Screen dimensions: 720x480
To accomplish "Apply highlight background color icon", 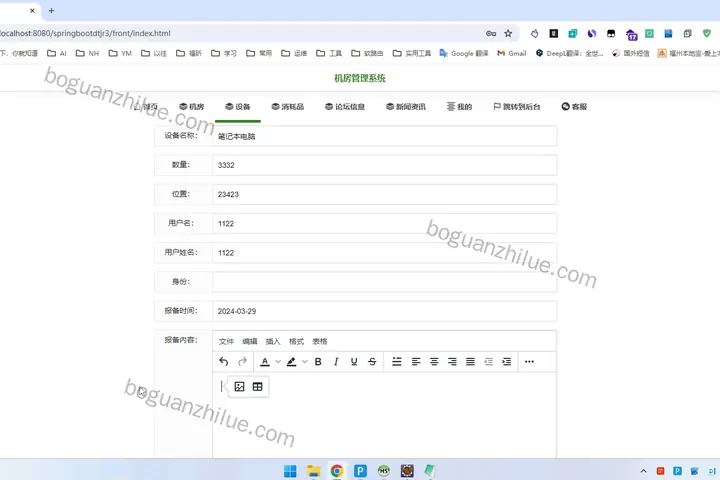I will pyautogui.click(x=292, y=362).
